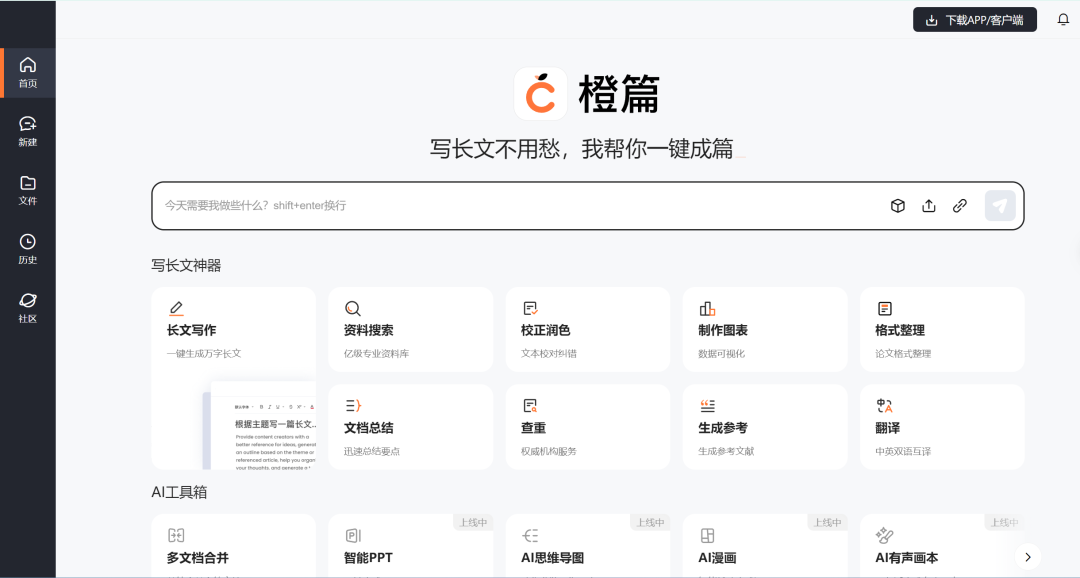This screenshot has width=1080, height=578.
Task: Click the merge icon on 多文档合并 card
Action: click(176, 535)
